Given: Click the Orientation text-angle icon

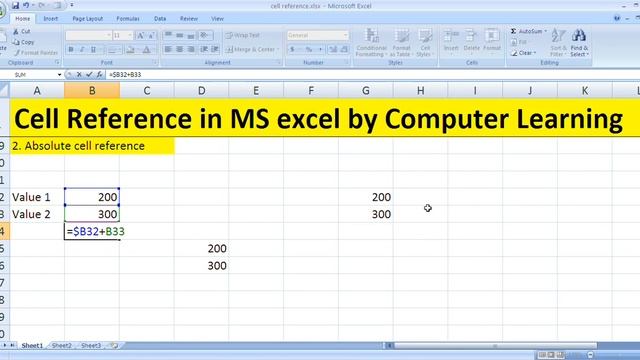Looking at the screenshot, I should click(x=205, y=36).
